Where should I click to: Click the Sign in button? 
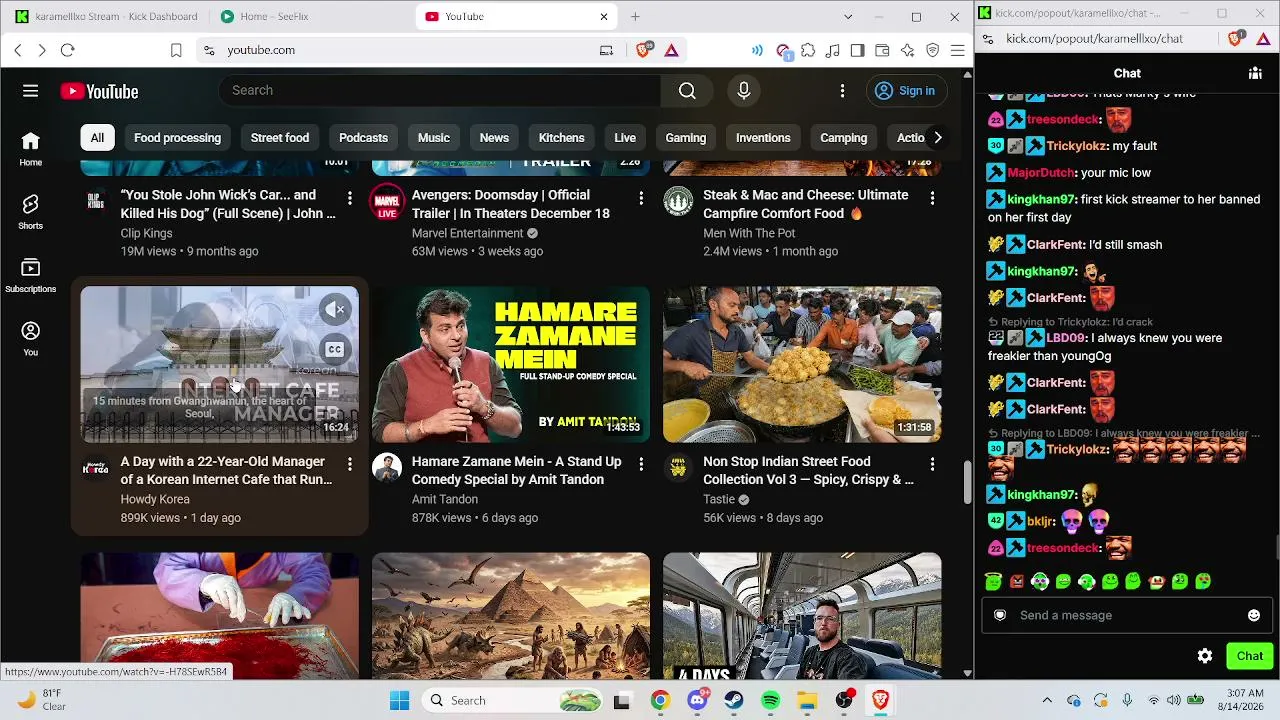(x=905, y=91)
